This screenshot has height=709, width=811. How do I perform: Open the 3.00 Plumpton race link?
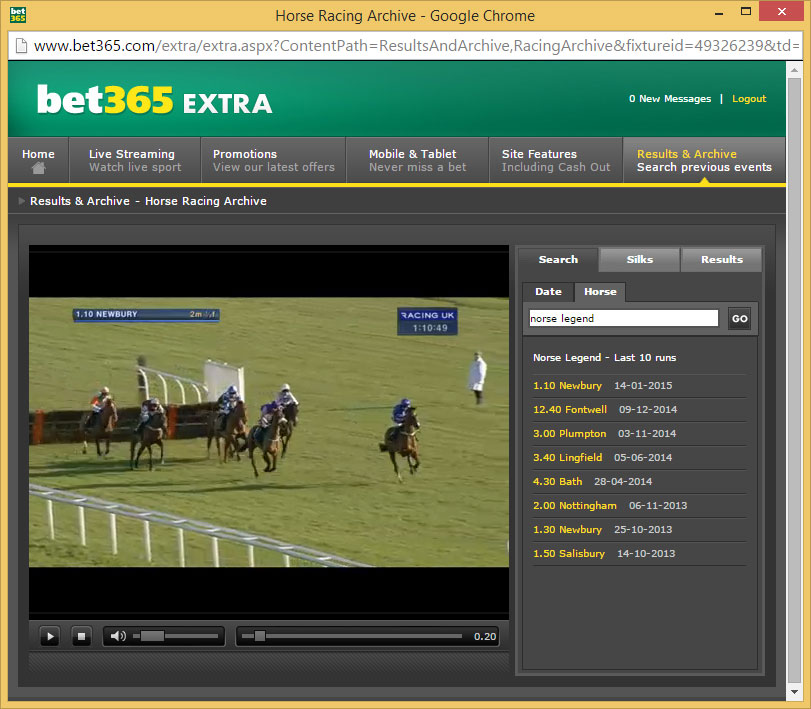[x=569, y=433]
